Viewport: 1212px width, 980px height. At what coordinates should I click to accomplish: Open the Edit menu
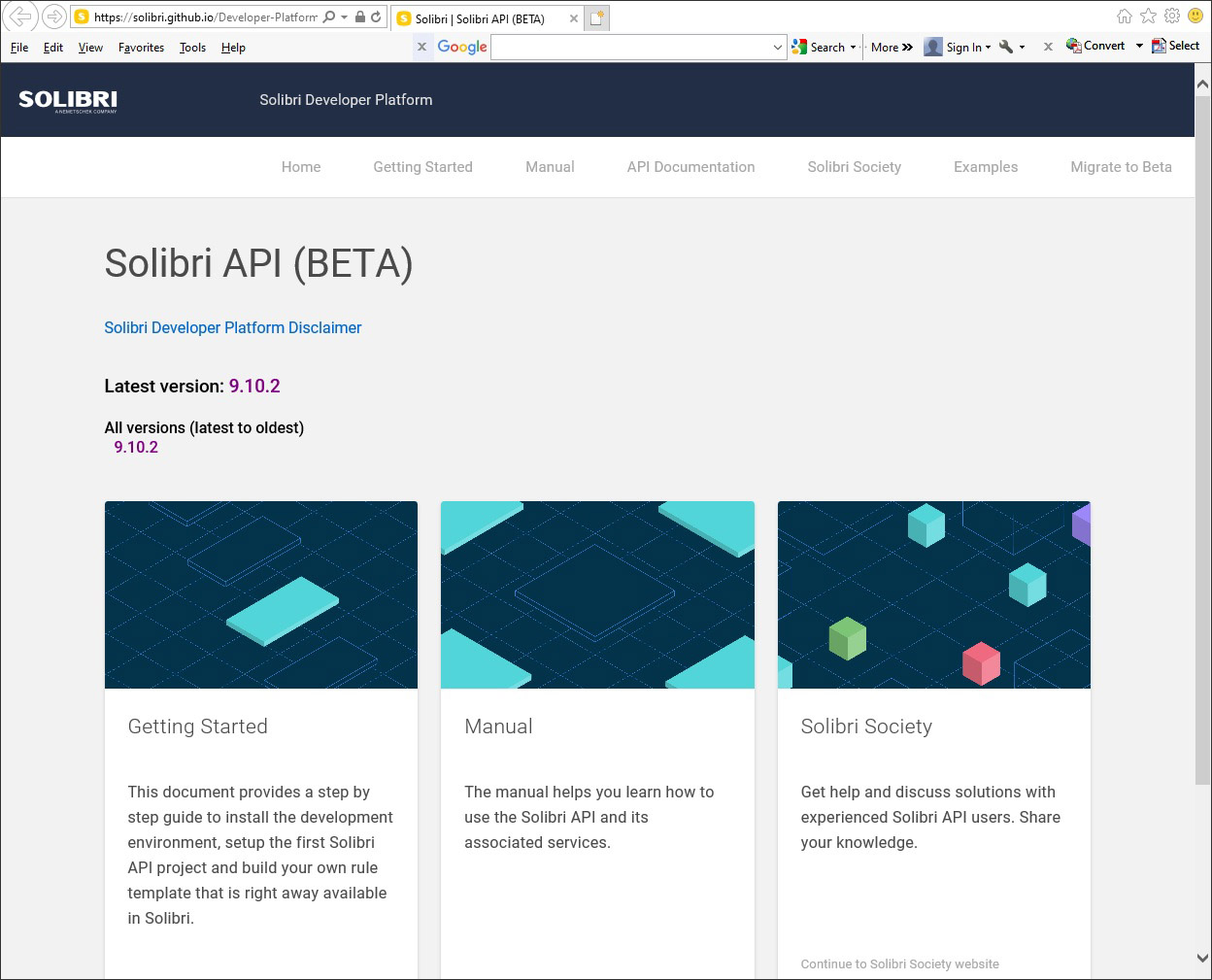(x=53, y=48)
